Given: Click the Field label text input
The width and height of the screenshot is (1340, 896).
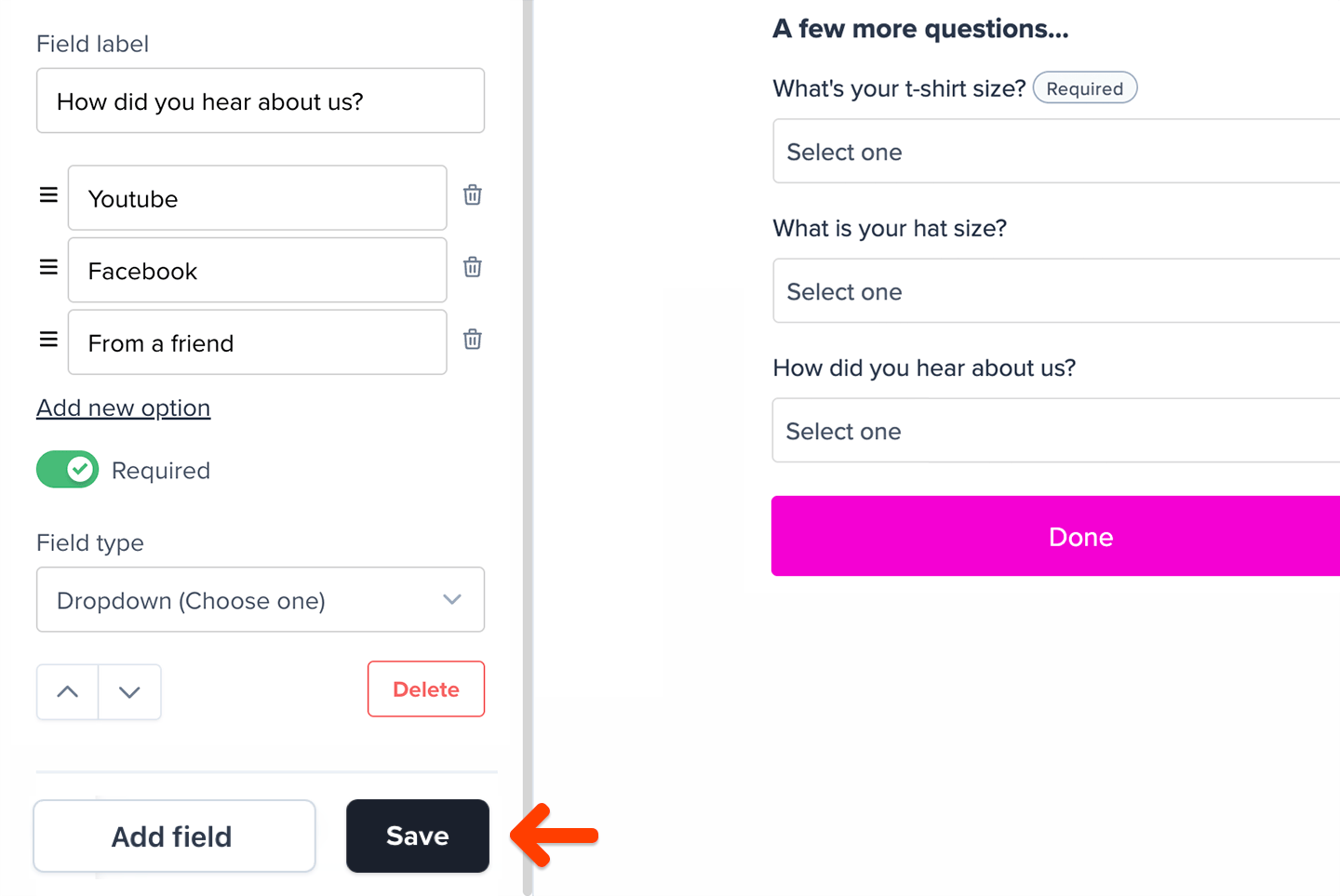Looking at the screenshot, I should [261, 100].
